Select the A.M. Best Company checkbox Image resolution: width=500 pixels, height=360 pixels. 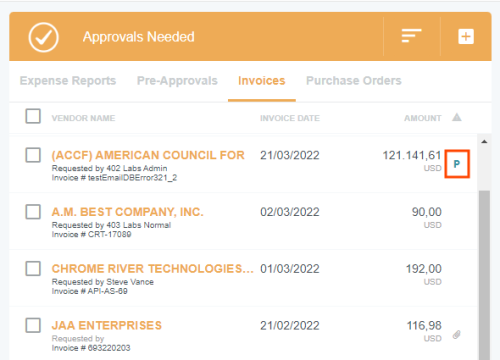click(x=33, y=212)
